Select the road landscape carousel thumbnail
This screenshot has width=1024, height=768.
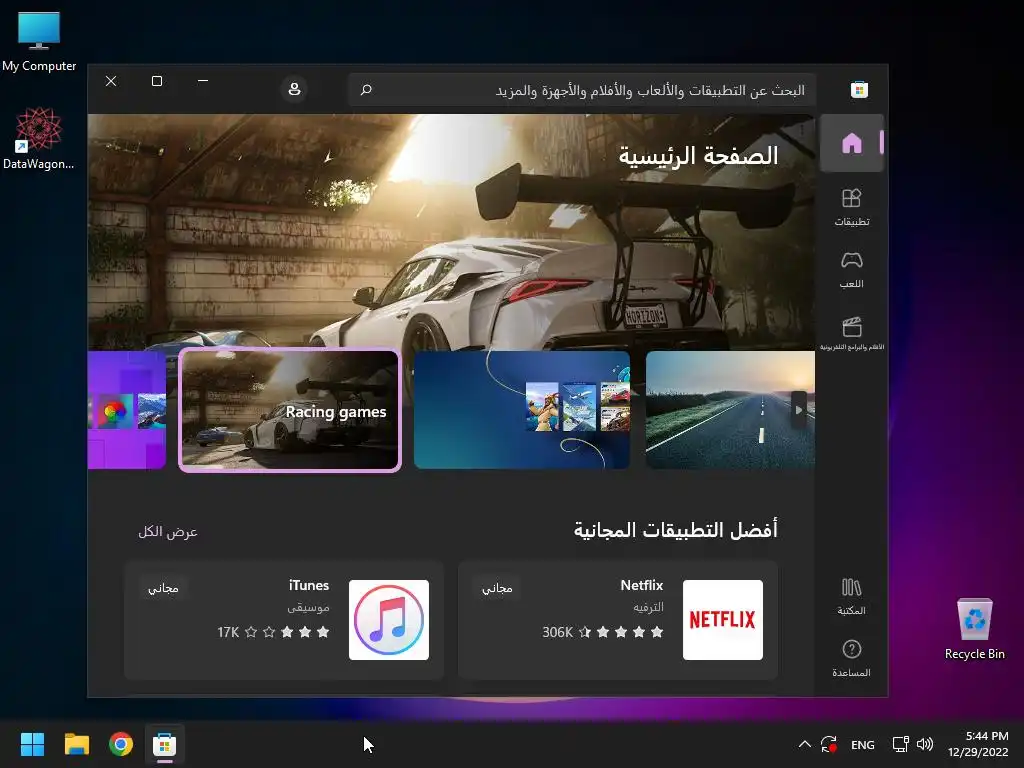click(x=729, y=410)
